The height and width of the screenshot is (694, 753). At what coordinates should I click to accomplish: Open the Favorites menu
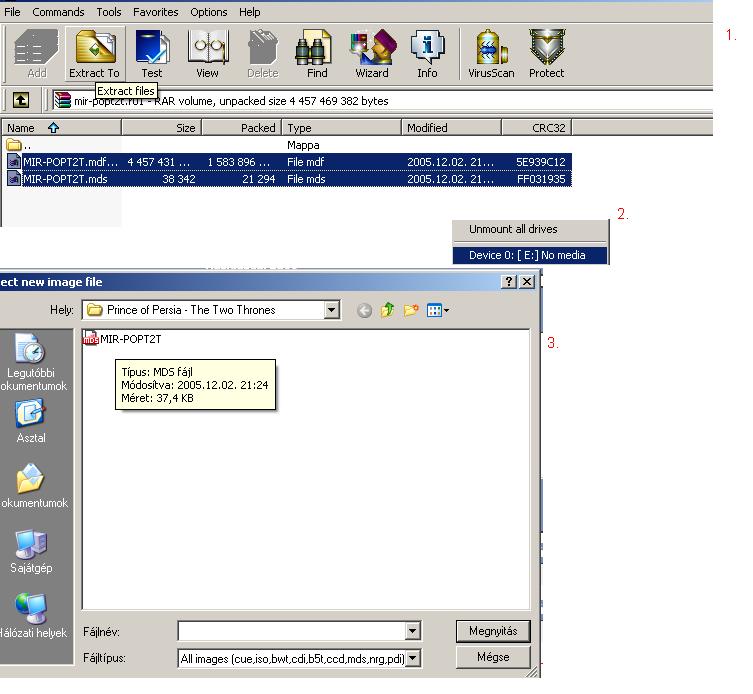click(x=155, y=12)
